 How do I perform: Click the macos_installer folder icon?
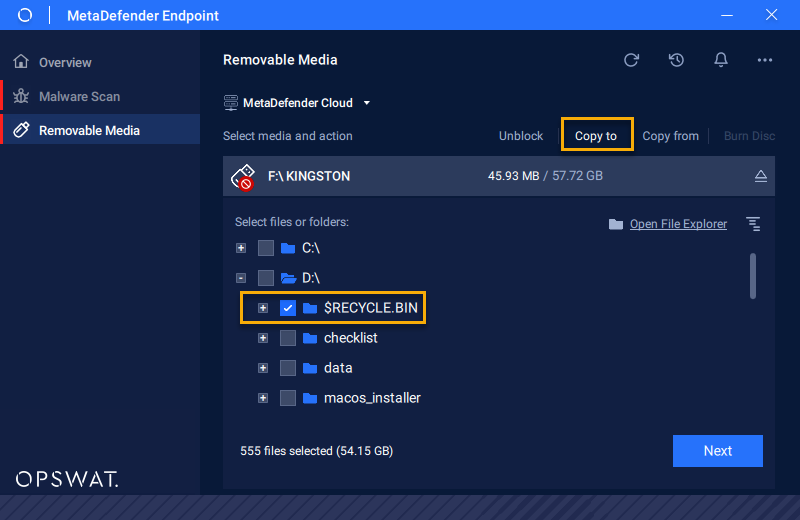coord(310,398)
